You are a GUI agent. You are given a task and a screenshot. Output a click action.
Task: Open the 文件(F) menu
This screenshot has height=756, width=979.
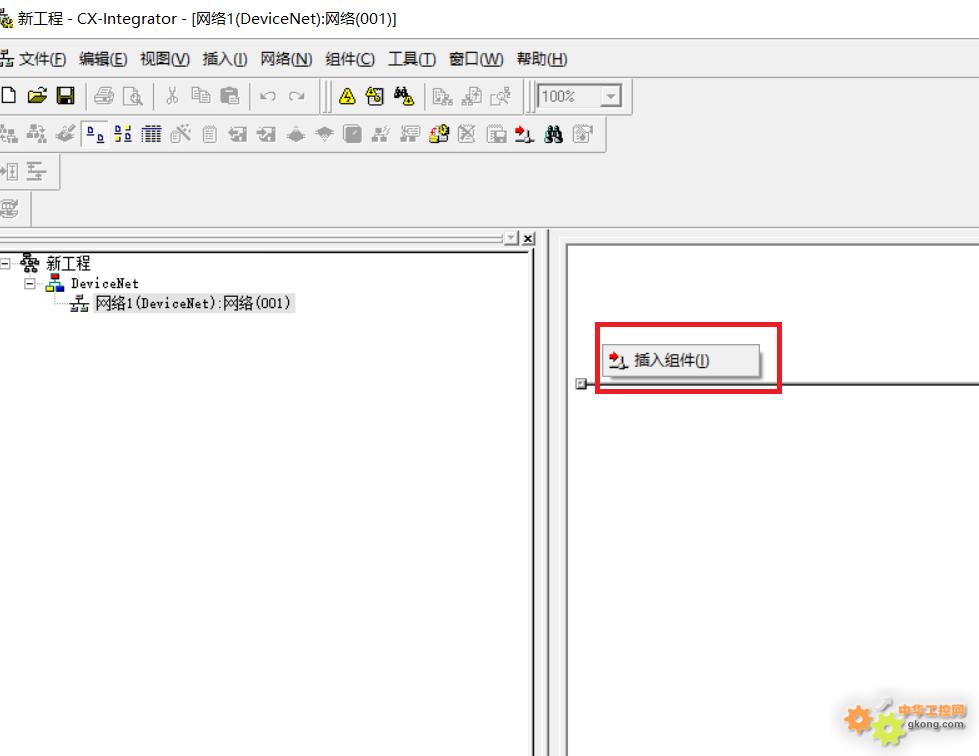(x=42, y=59)
